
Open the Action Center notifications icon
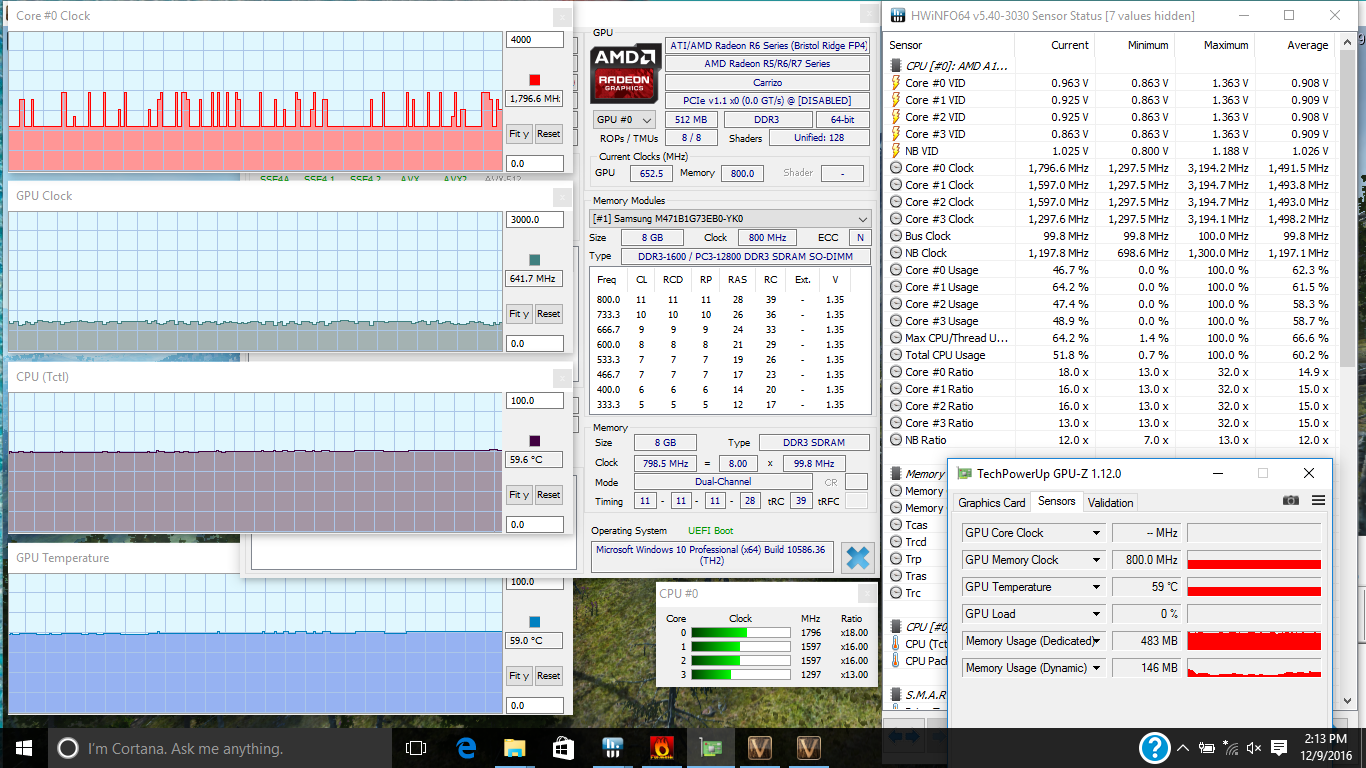coord(1279,748)
